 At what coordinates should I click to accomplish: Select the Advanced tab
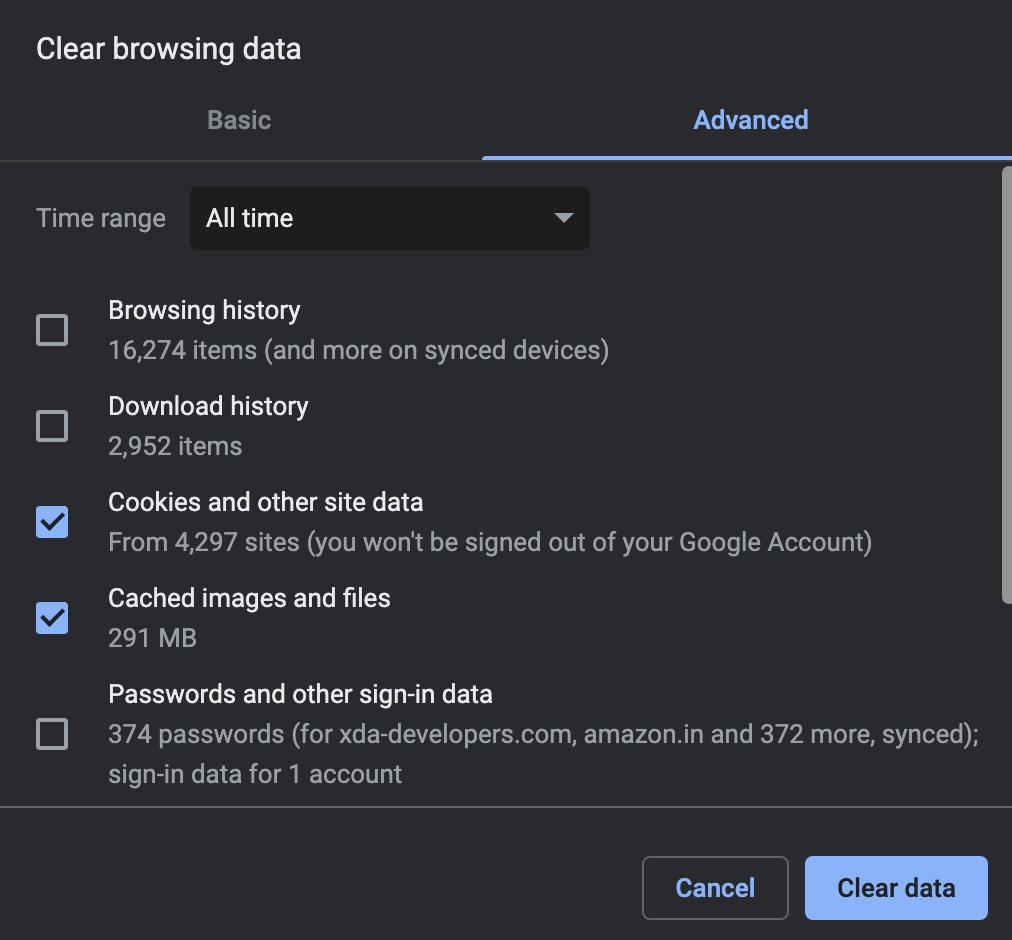[750, 120]
